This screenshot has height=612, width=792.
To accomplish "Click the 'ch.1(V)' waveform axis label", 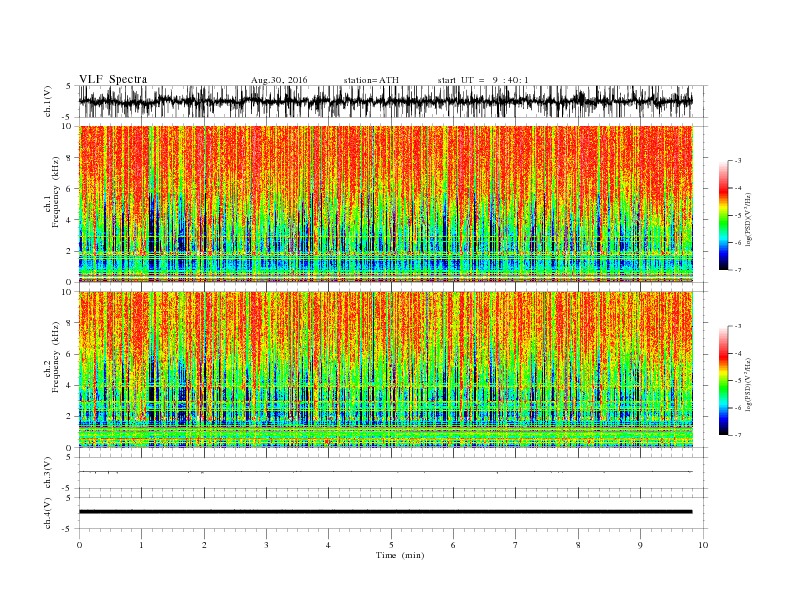I will tap(48, 101).
